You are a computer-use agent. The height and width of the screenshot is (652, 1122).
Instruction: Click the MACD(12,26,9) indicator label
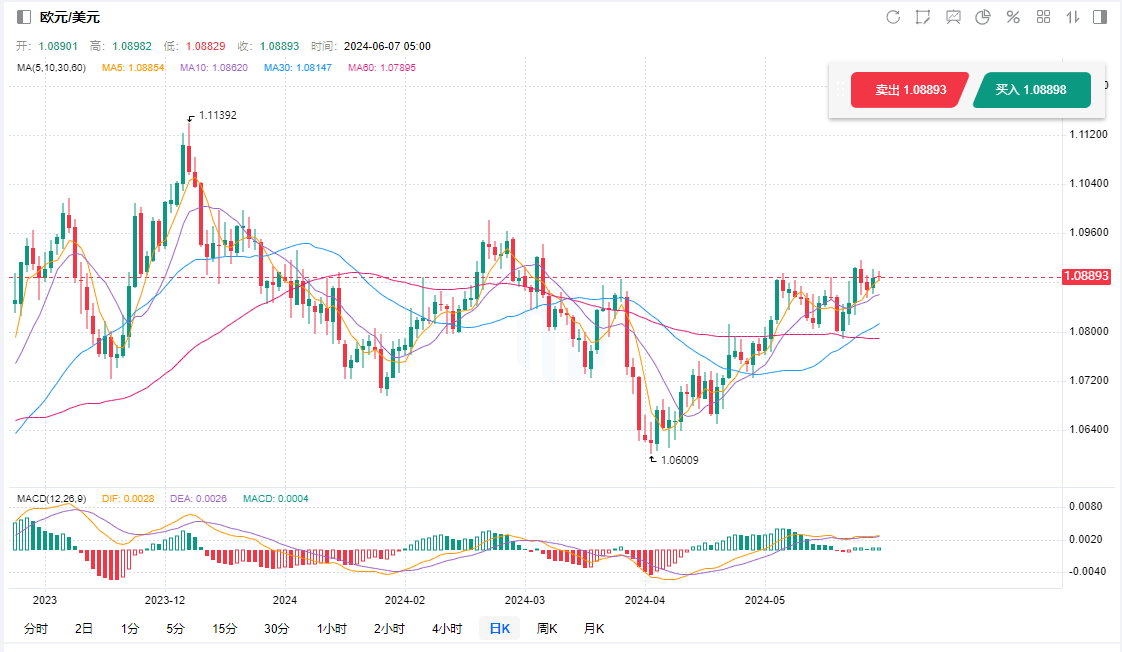click(x=51, y=498)
